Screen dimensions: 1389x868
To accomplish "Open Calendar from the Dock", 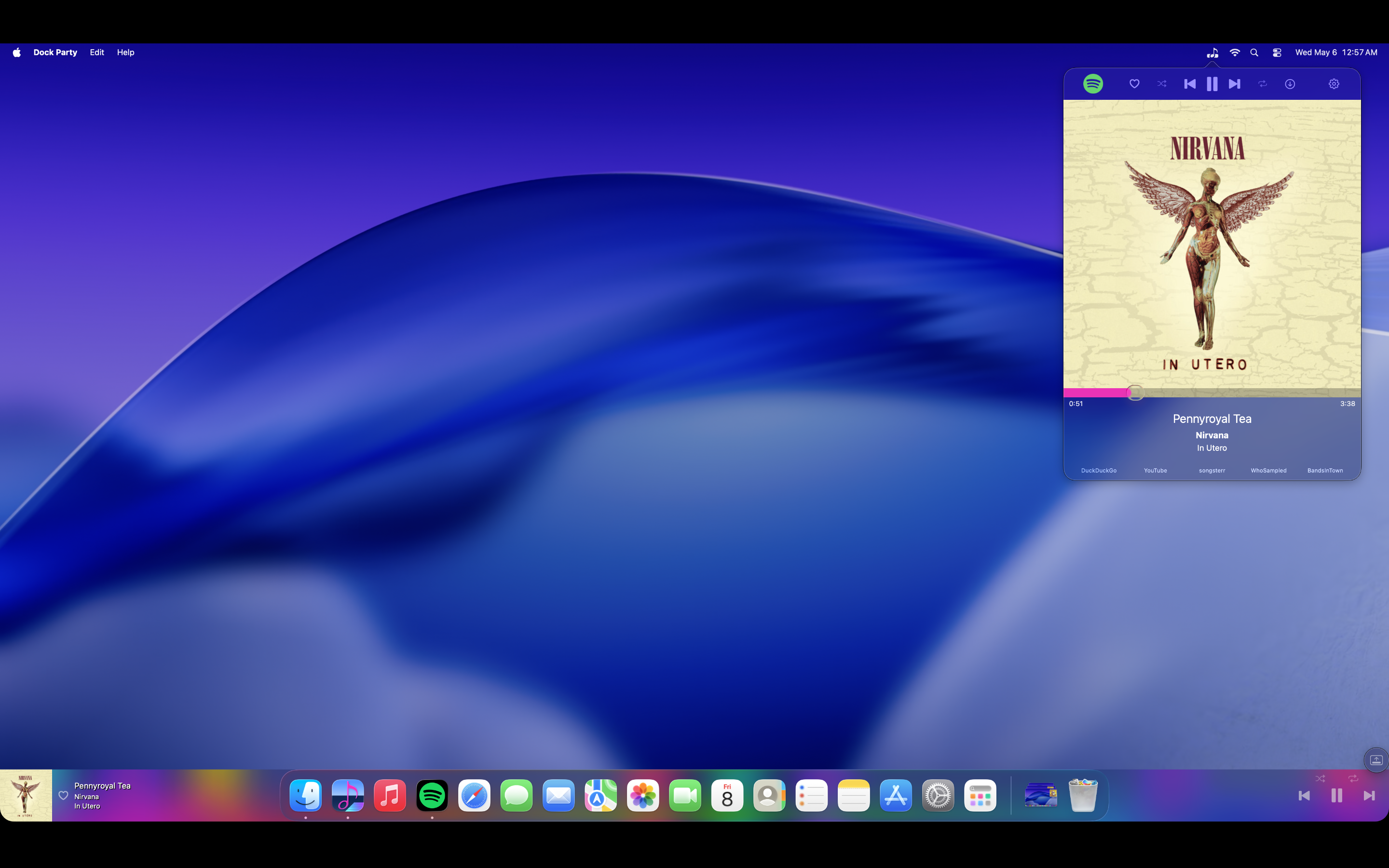I will click(727, 796).
